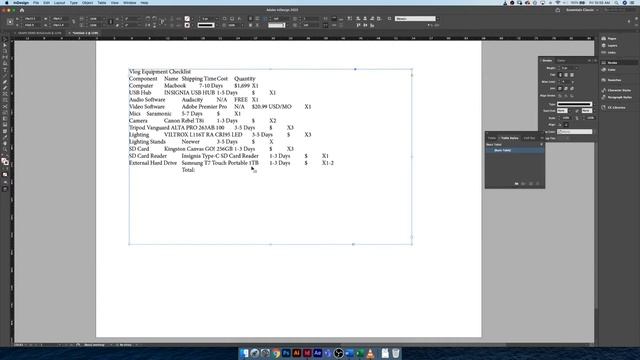The height and width of the screenshot is (360, 640).
Task: Click the X position field in the control bar
Action: tap(32, 18)
